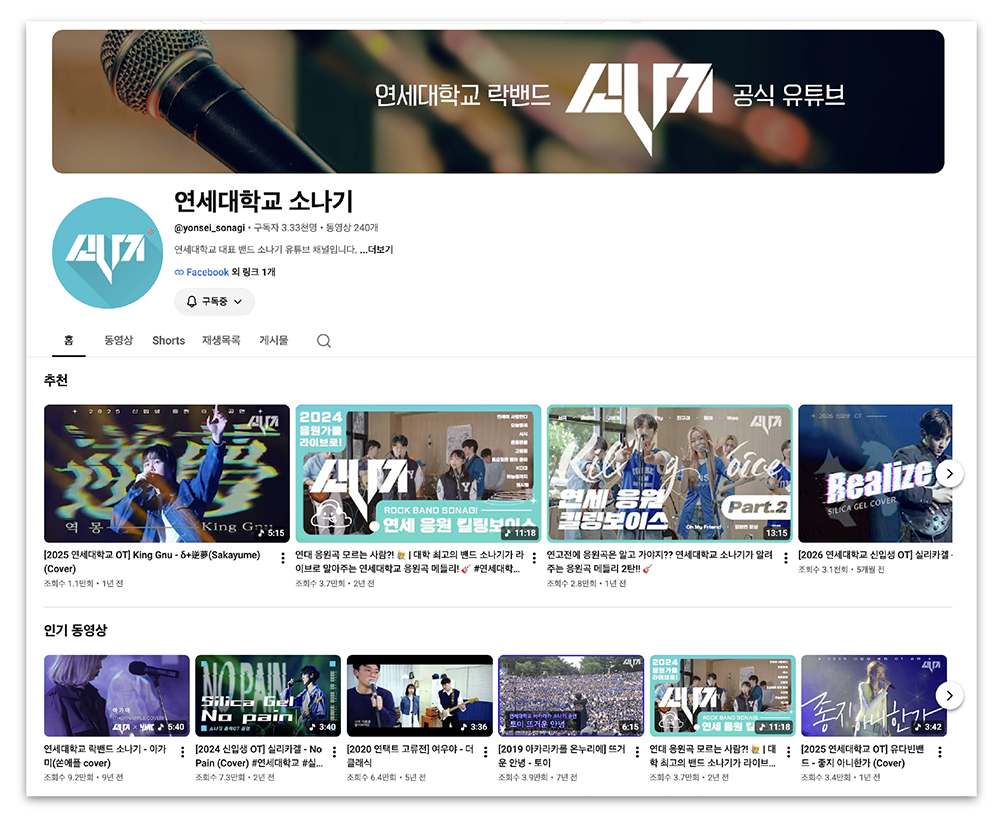Open title [2024 신입생 OT] 실리카겔 - No Pain
1000x817 pixels.
click(259, 756)
